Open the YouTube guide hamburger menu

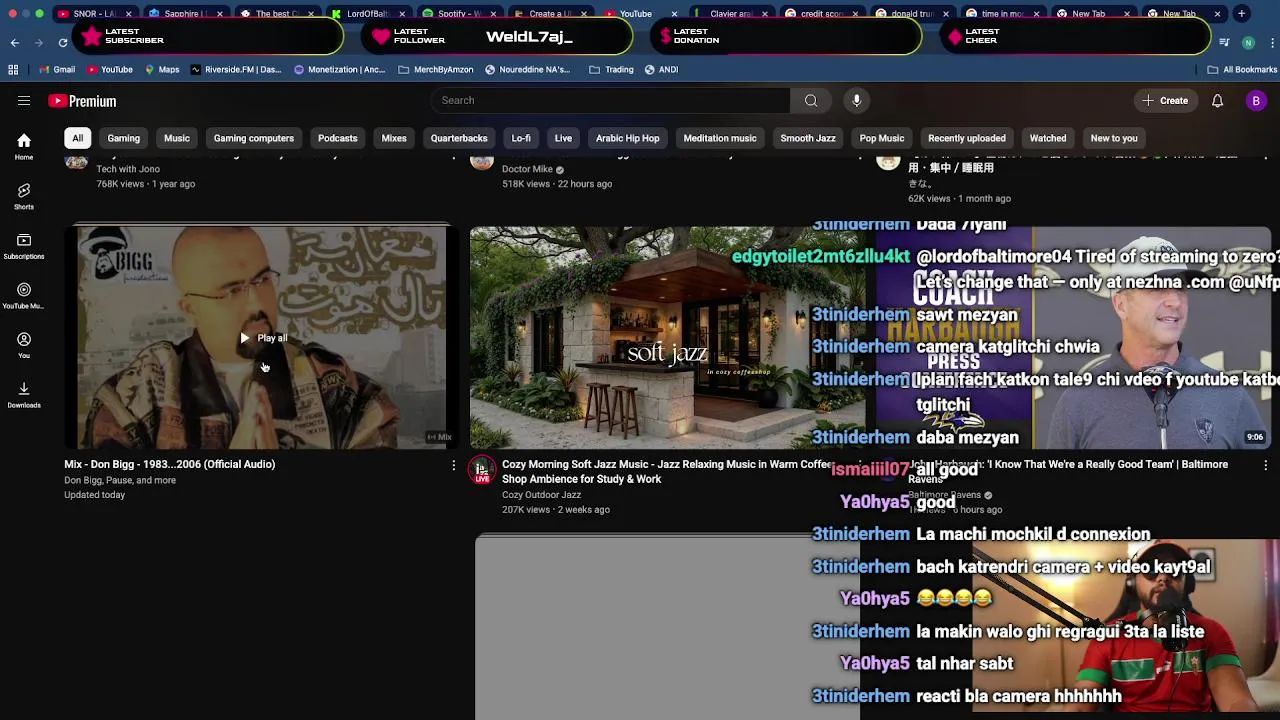(24, 101)
